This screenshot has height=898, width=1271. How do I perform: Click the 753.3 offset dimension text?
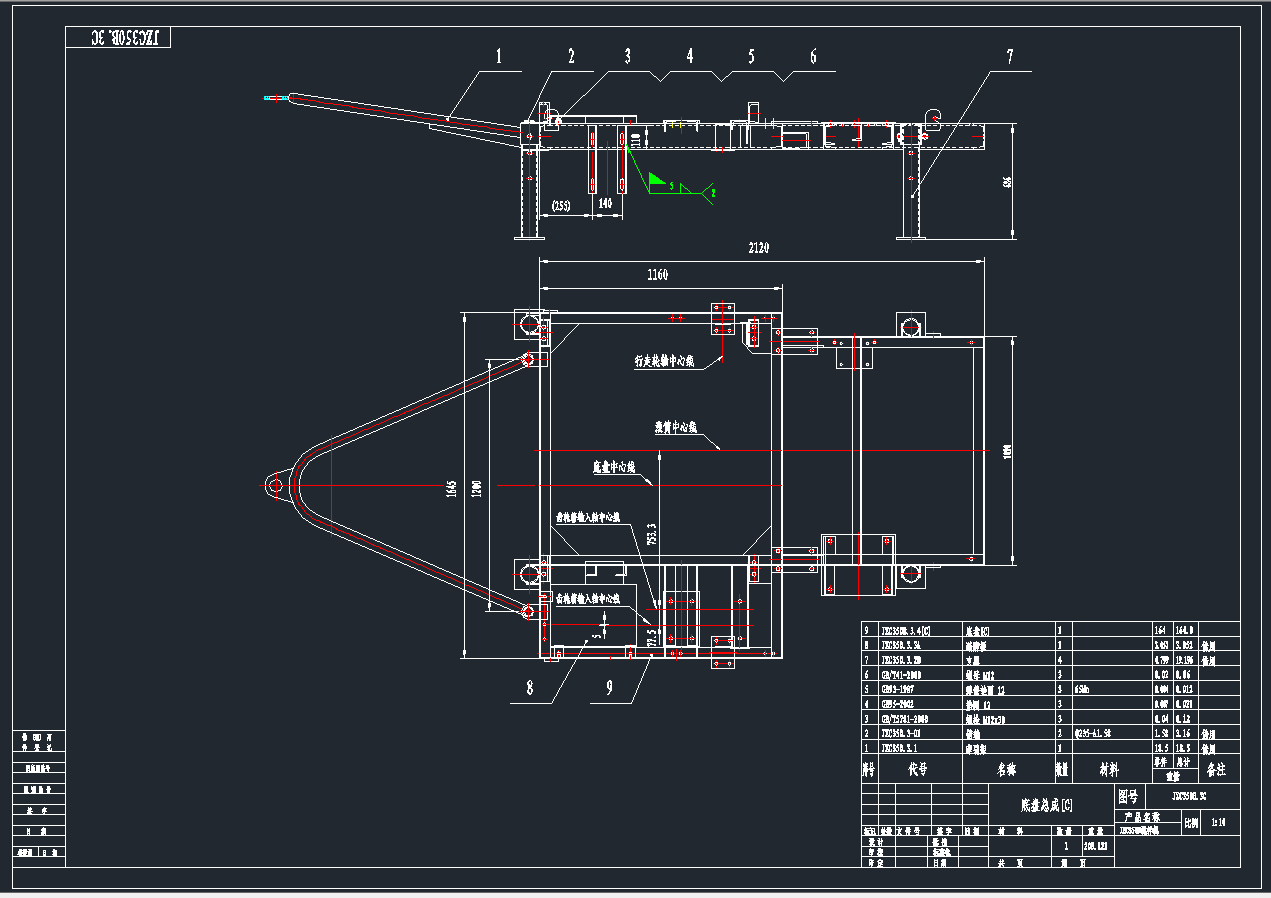[x=651, y=536]
